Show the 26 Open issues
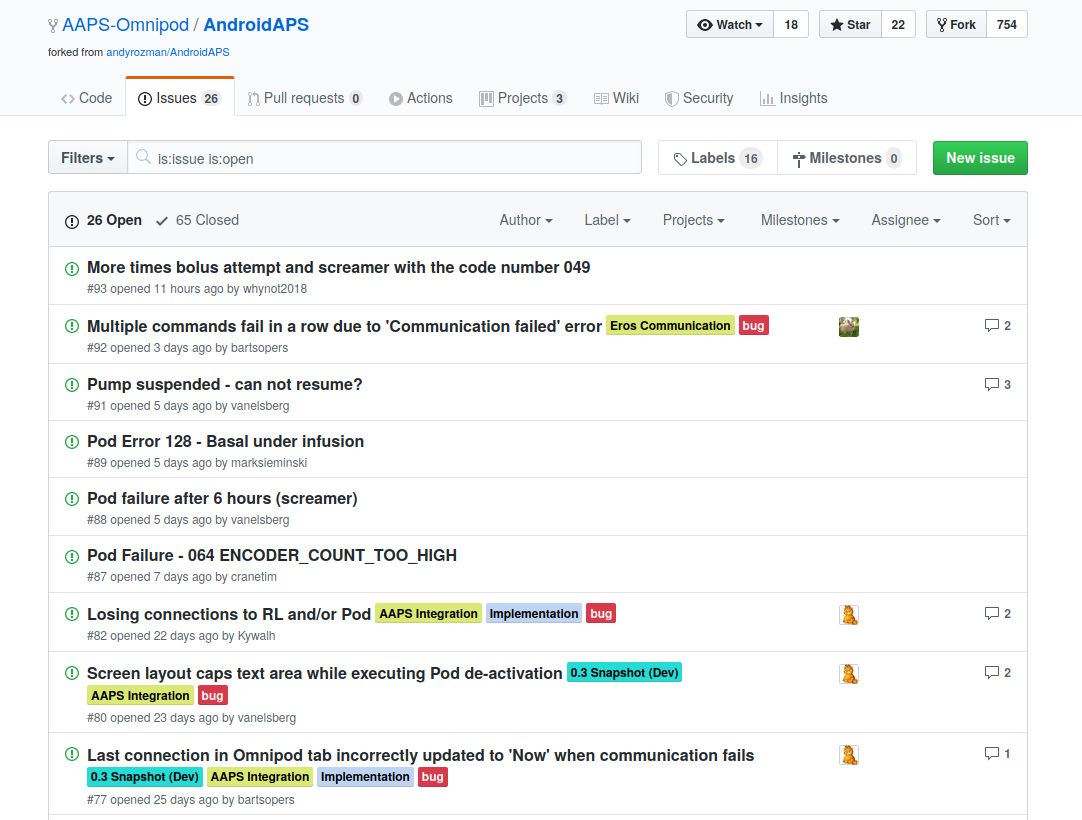 tap(103, 219)
